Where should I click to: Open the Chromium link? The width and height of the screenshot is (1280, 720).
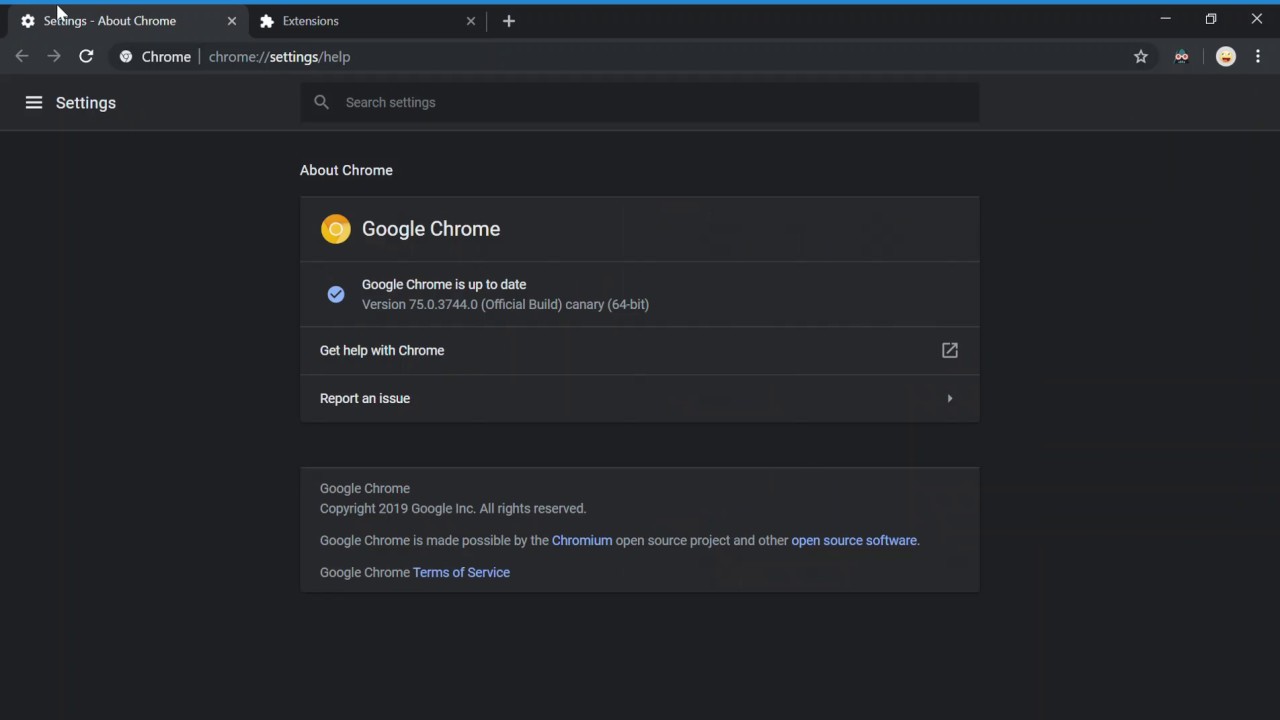tap(582, 540)
